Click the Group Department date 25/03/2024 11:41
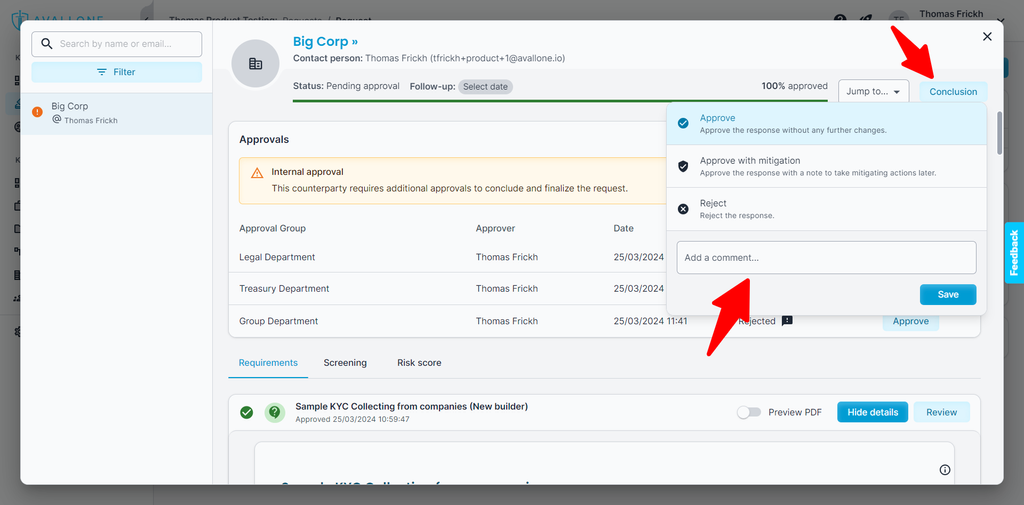The image size is (1024, 505). pos(650,321)
